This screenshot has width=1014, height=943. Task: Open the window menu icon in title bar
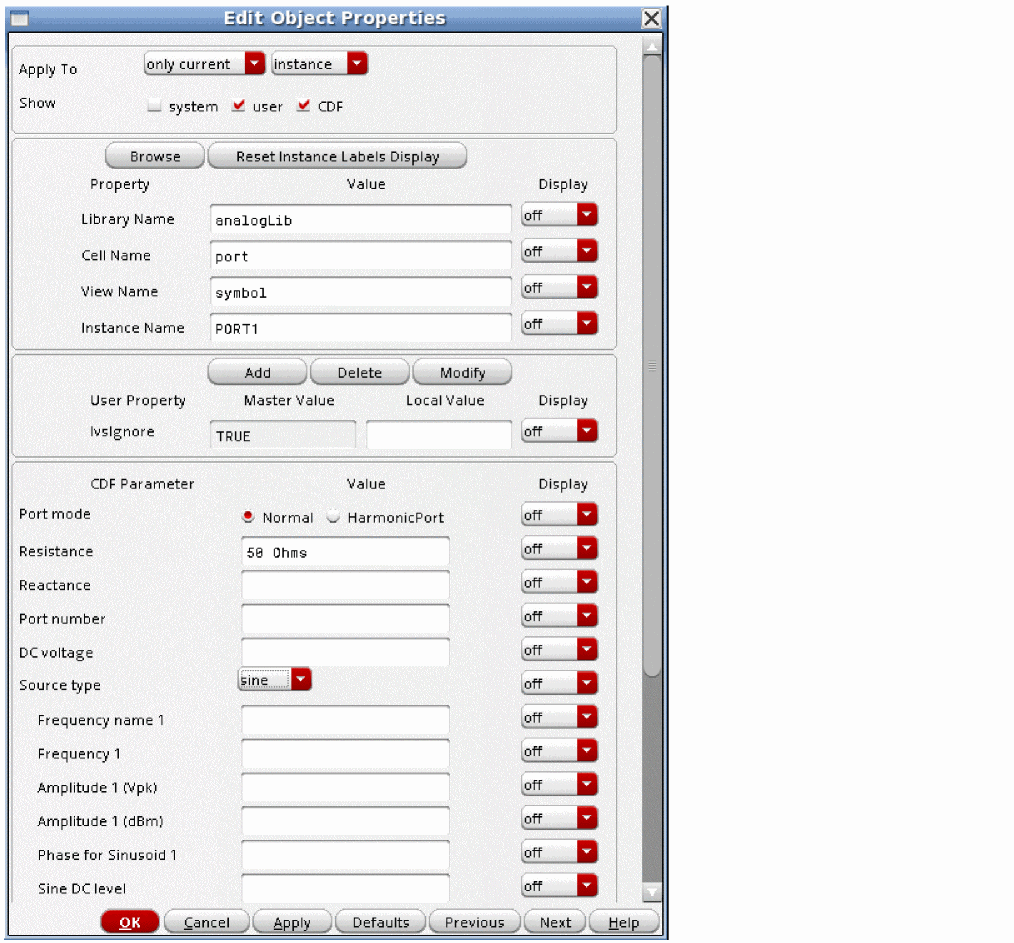(19, 18)
